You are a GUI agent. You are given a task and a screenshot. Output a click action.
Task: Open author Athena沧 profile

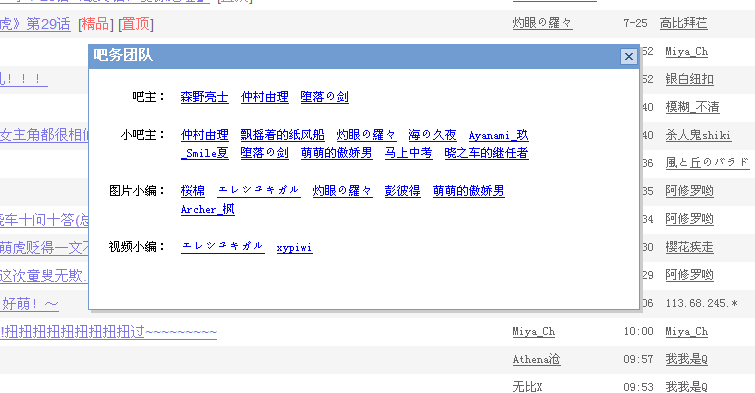[x=536, y=359]
